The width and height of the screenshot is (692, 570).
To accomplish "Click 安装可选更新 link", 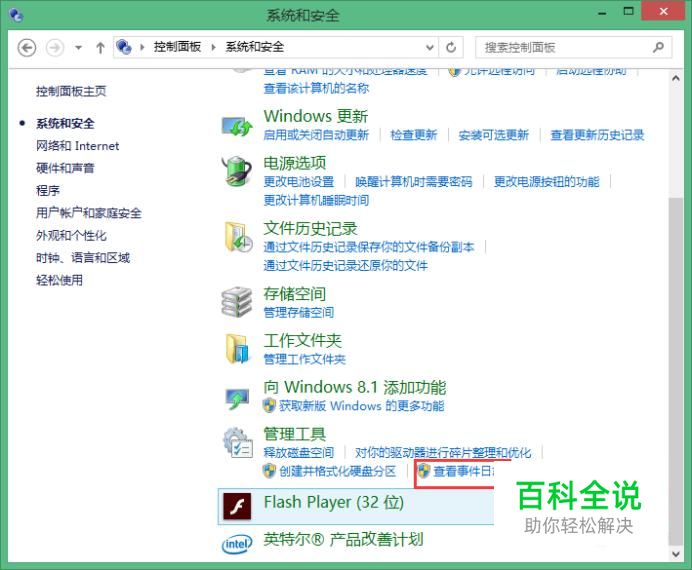I will coord(494,135).
